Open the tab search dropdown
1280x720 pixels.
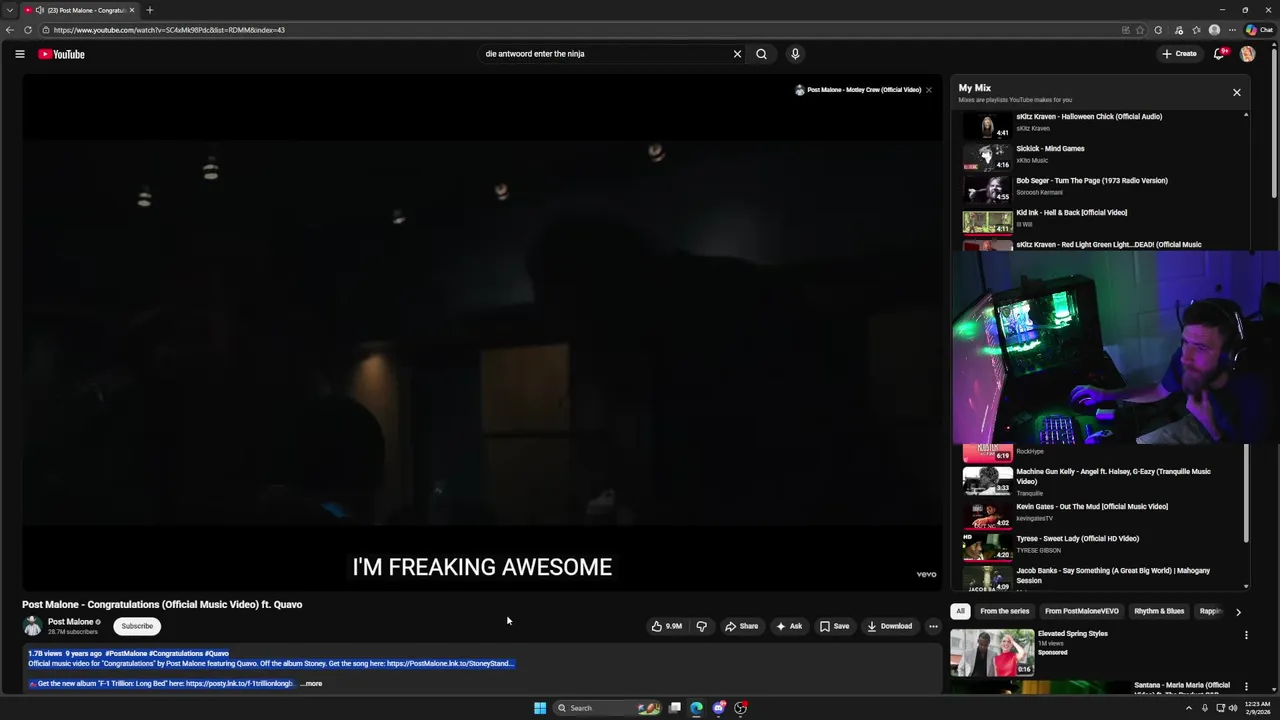(10, 10)
